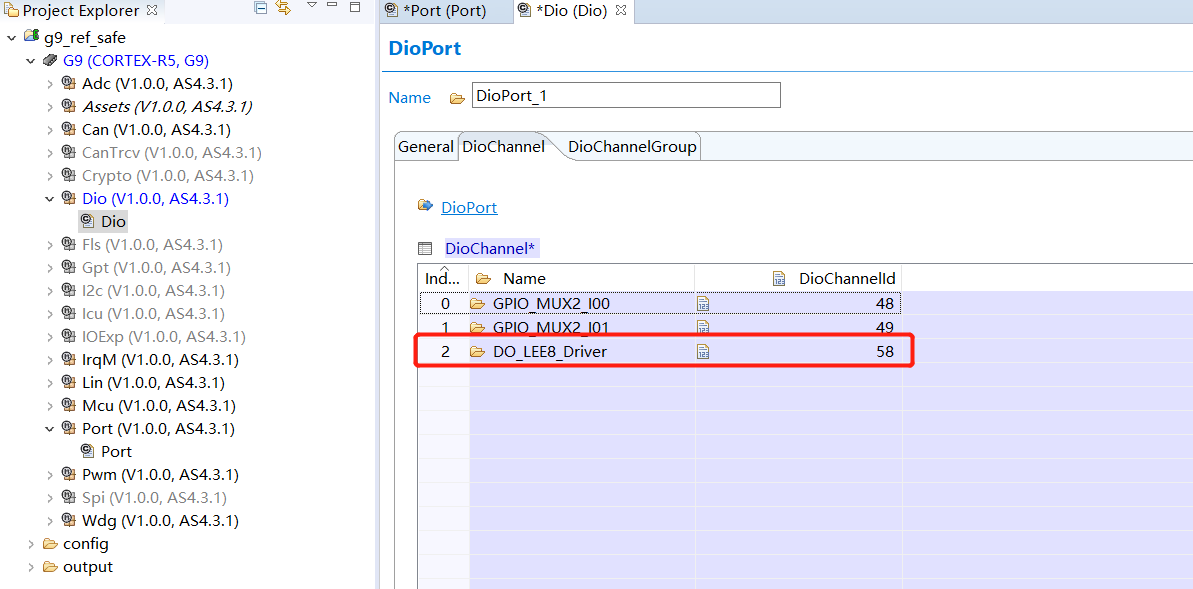Screen dimensions: 1193x589
Task: Expand the output folder
Action: (30, 567)
